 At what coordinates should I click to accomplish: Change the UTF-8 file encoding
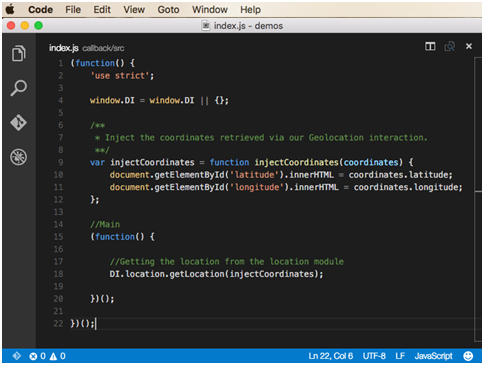coord(374,356)
